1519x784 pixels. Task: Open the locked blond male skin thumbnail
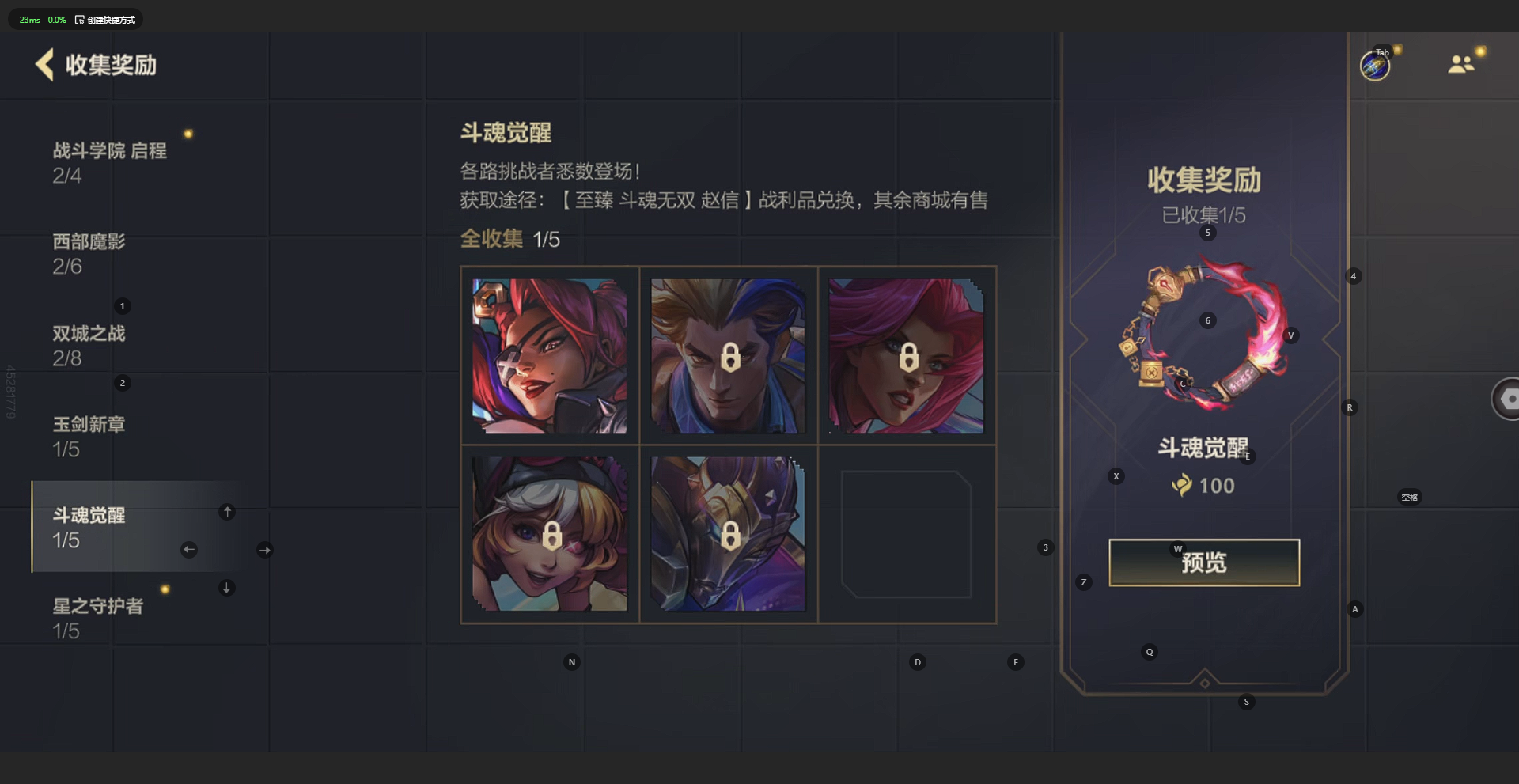728,356
